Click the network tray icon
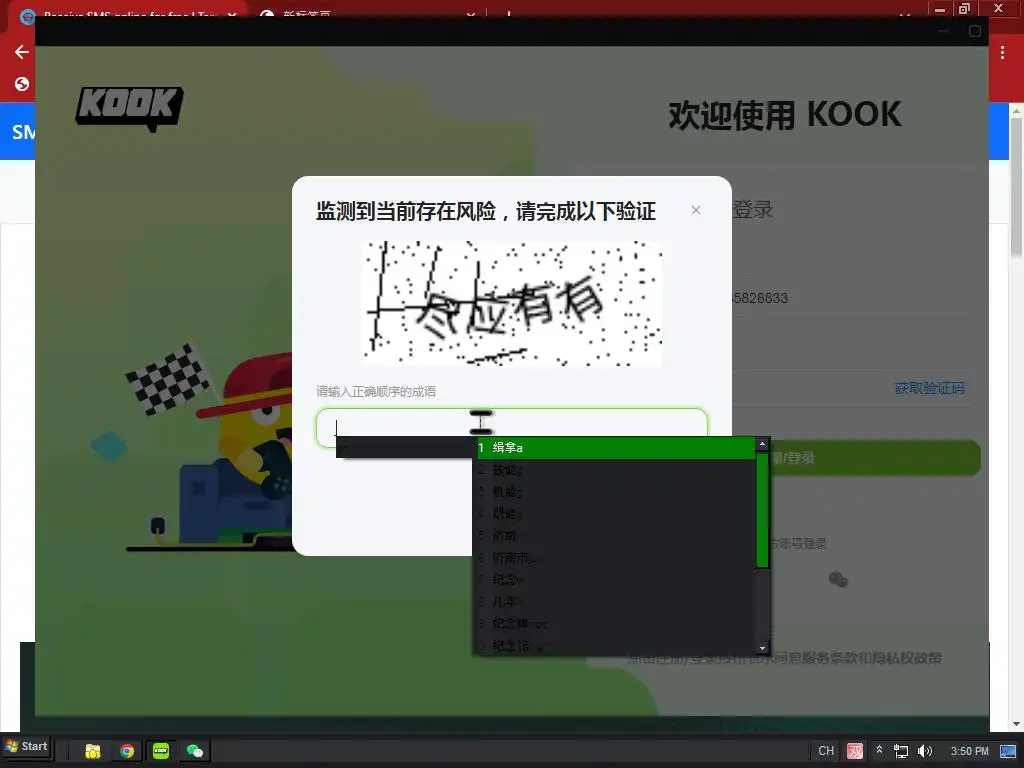Screen dimensions: 1024x768 coord(901,751)
